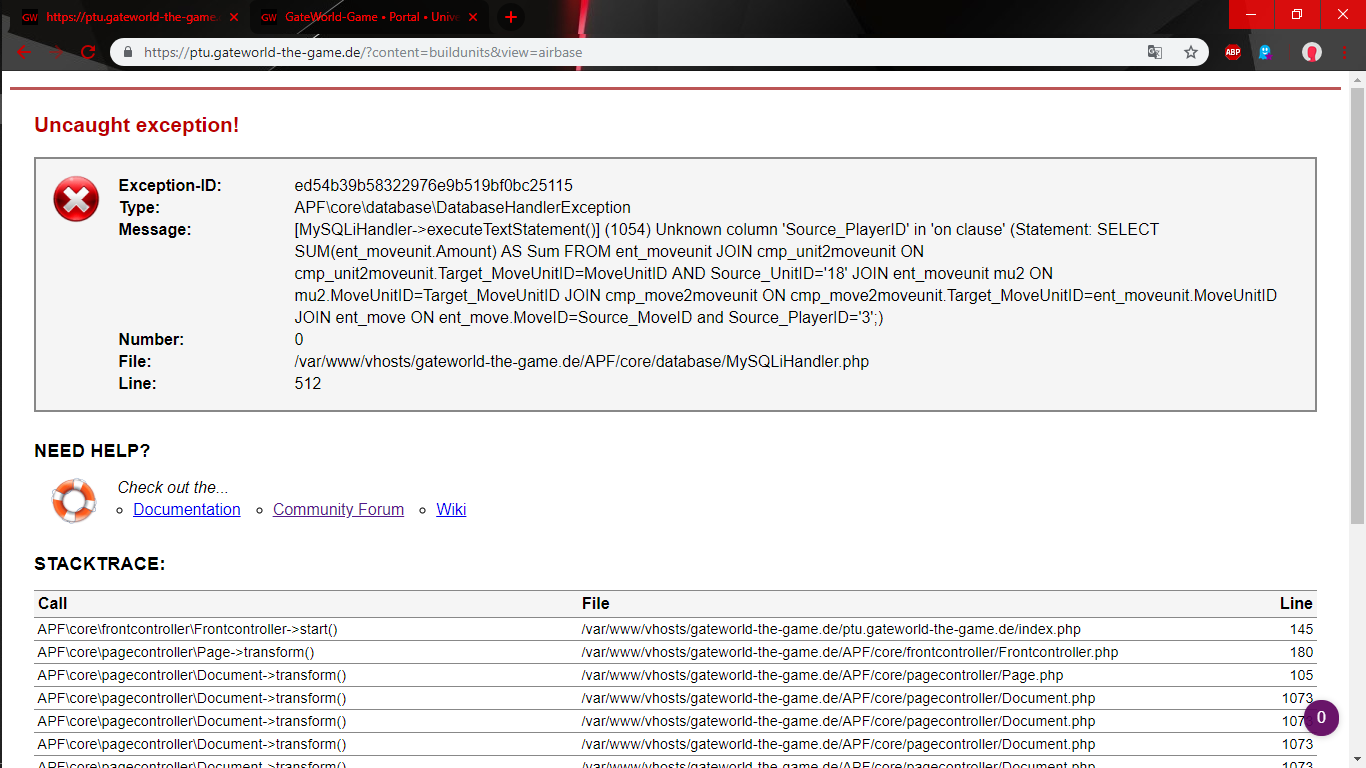Click the lifebuoy help icon

[73, 500]
